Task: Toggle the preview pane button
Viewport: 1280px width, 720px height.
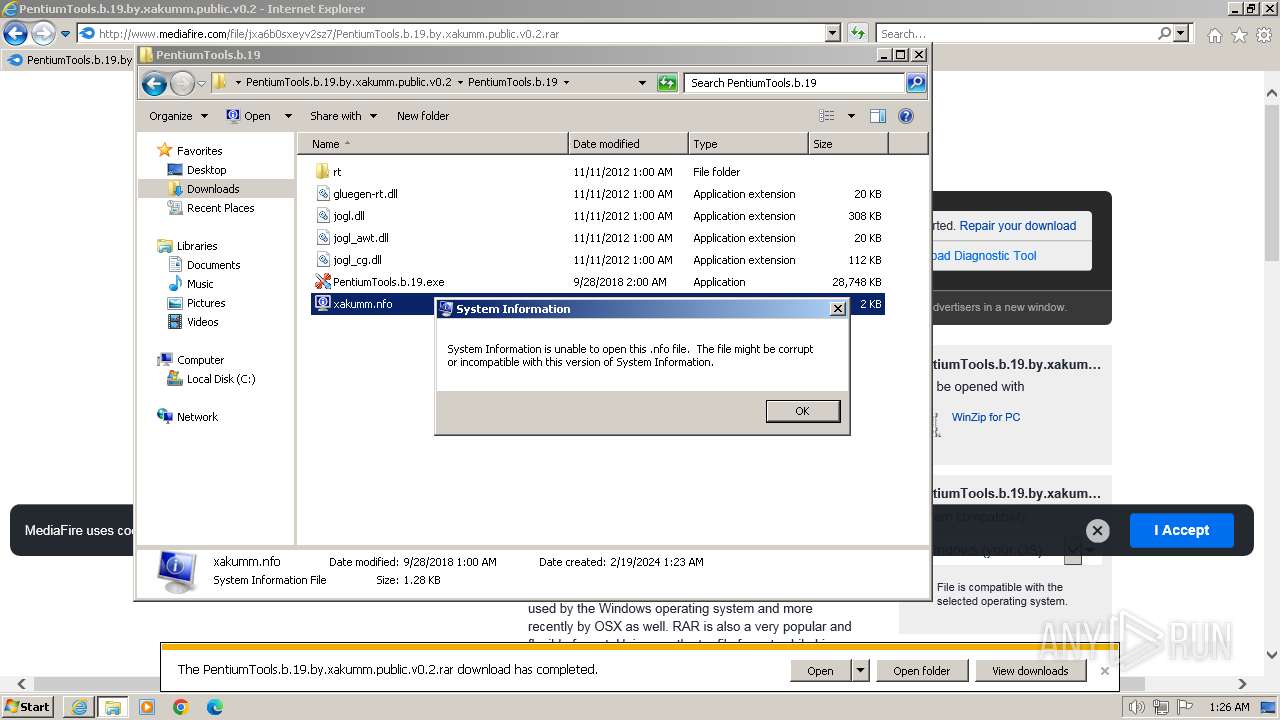Action: pos(878,116)
